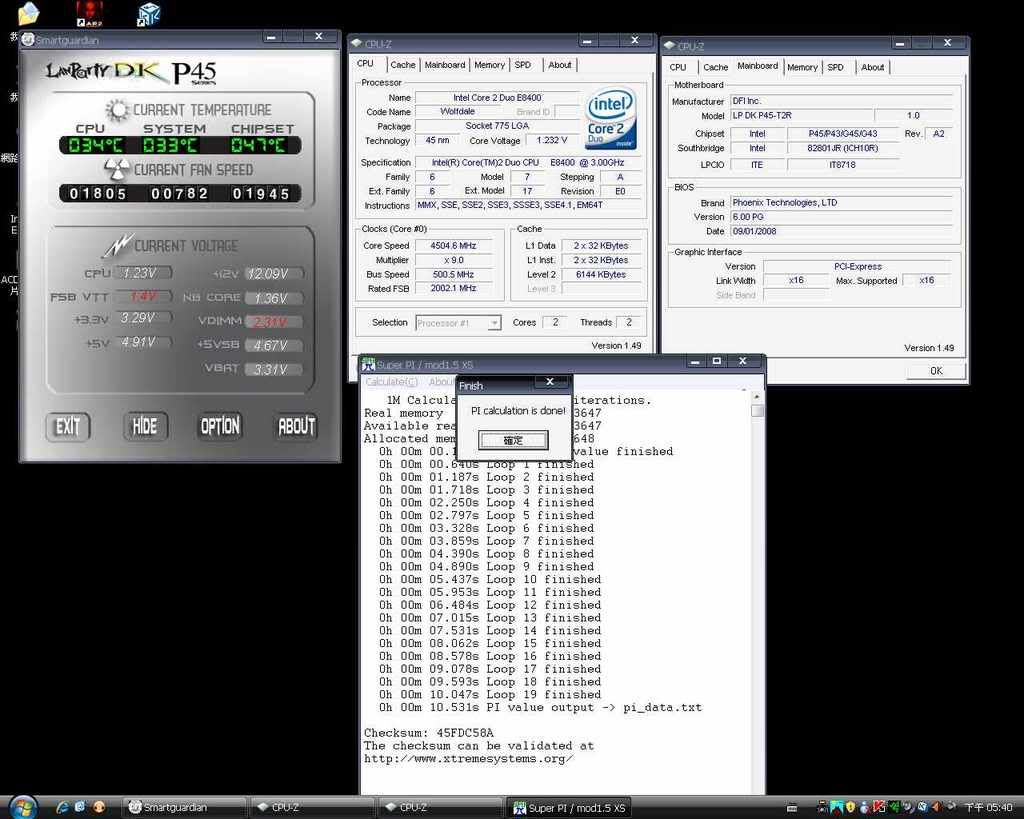Click the Core Voltage value 1.232 V
The height and width of the screenshot is (819, 1024).
point(552,140)
